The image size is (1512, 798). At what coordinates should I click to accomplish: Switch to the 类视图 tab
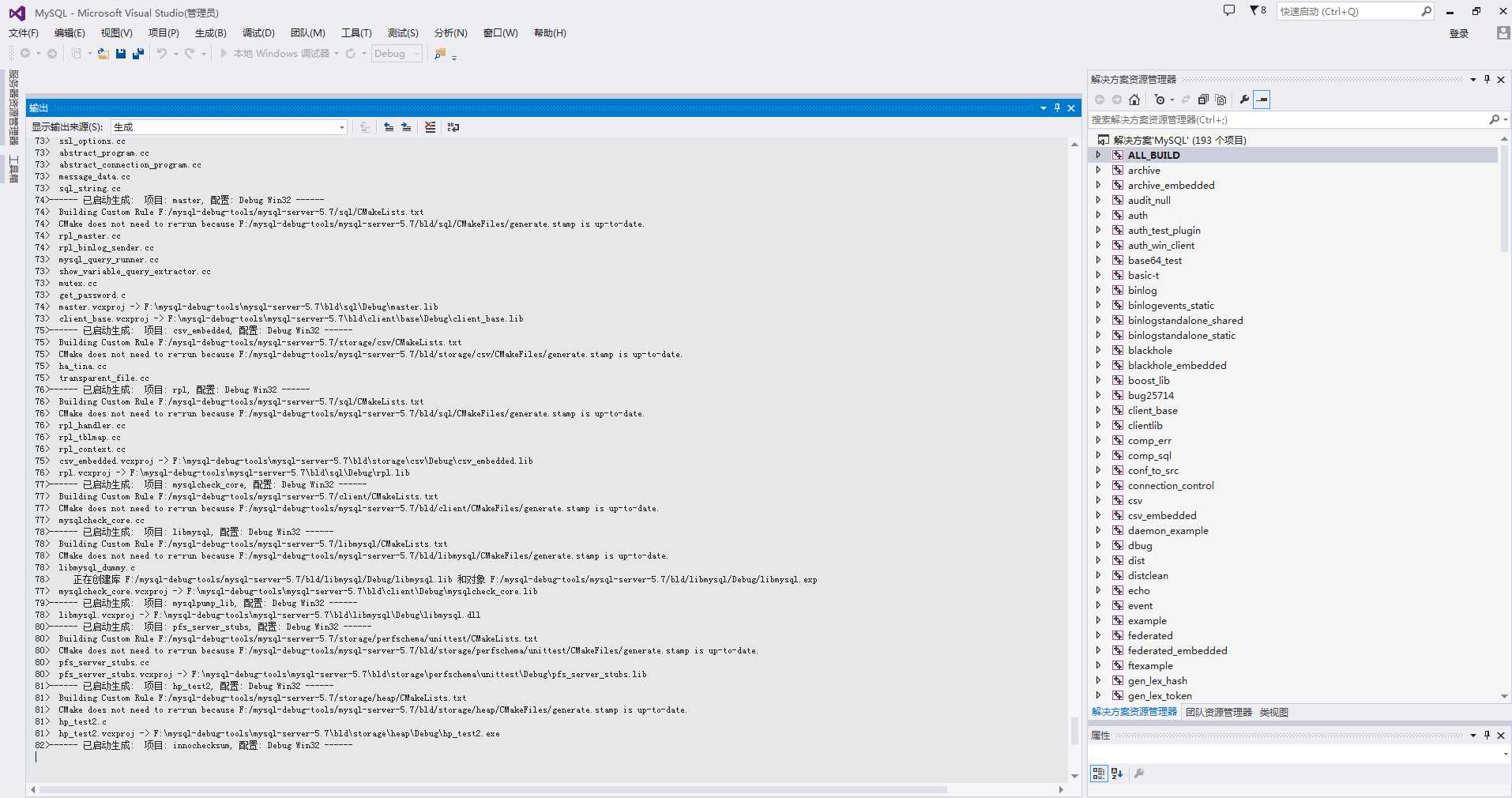tap(1273, 712)
